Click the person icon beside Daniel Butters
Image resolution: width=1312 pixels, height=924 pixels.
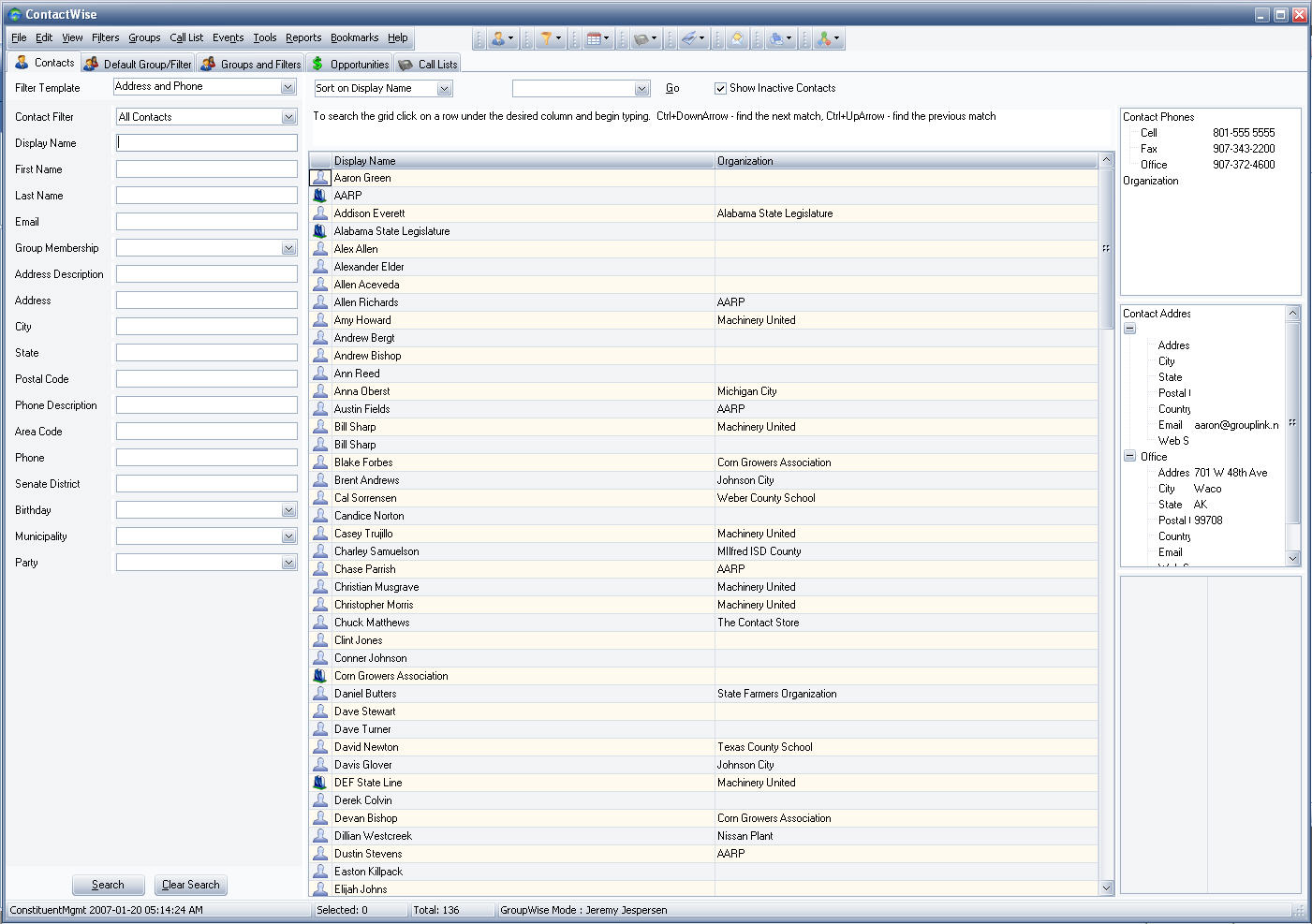(x=320, y=694)
